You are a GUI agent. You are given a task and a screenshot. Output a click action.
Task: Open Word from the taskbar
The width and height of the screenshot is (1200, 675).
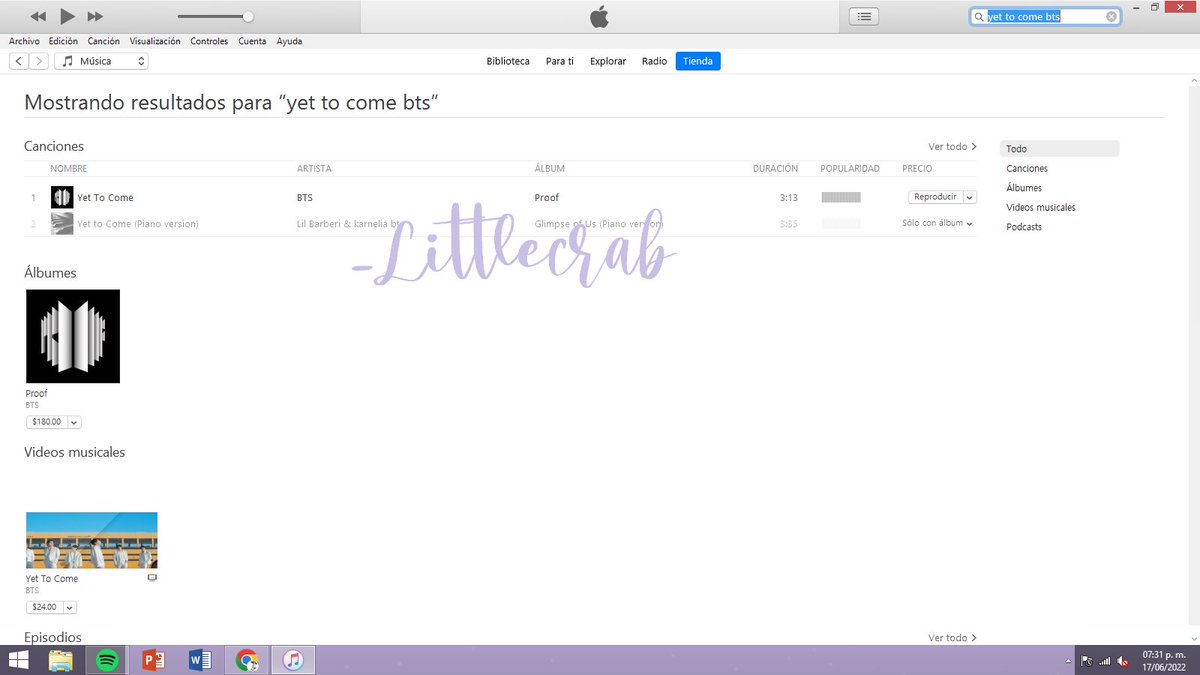(x=200, y=660)
